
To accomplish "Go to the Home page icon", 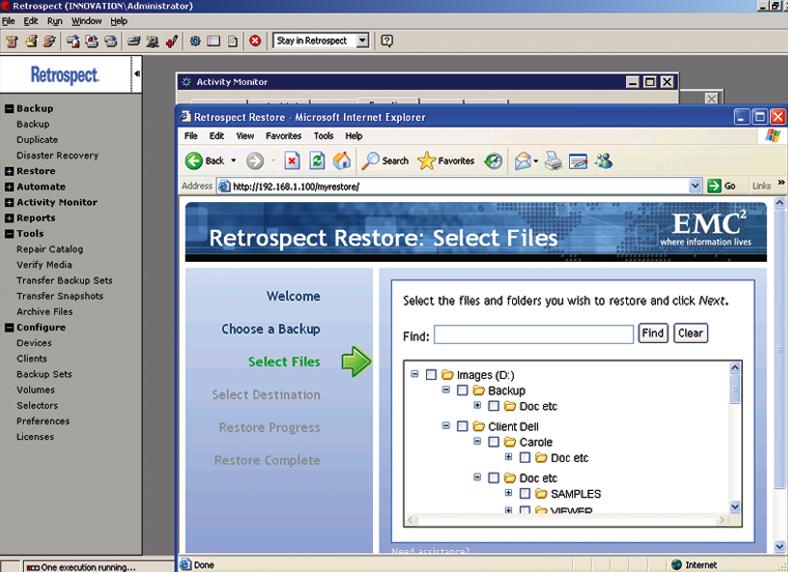I will [x=342, y=161].
